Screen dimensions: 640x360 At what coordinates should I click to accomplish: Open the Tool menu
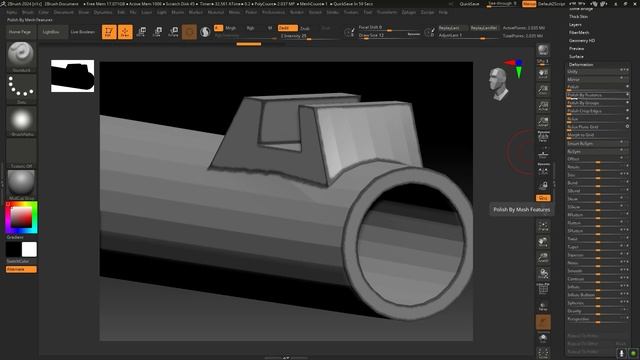[x=368, y=12]
